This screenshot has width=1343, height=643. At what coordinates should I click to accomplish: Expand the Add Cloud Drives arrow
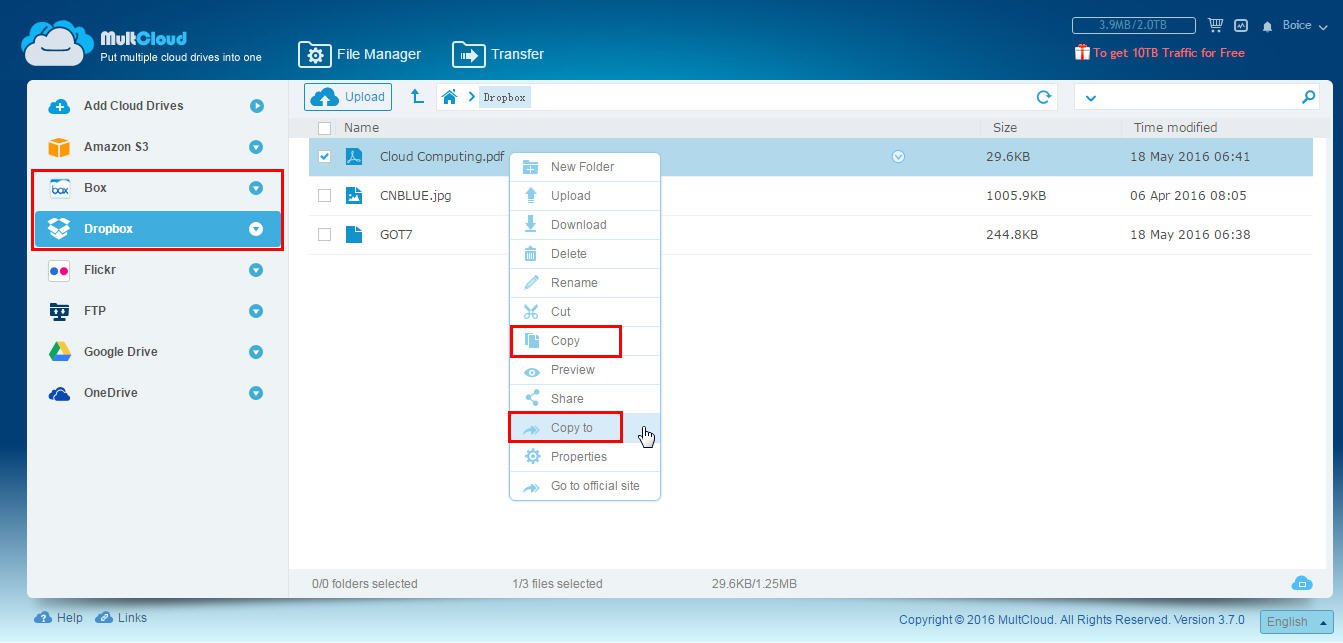click(x=257, y=106)
